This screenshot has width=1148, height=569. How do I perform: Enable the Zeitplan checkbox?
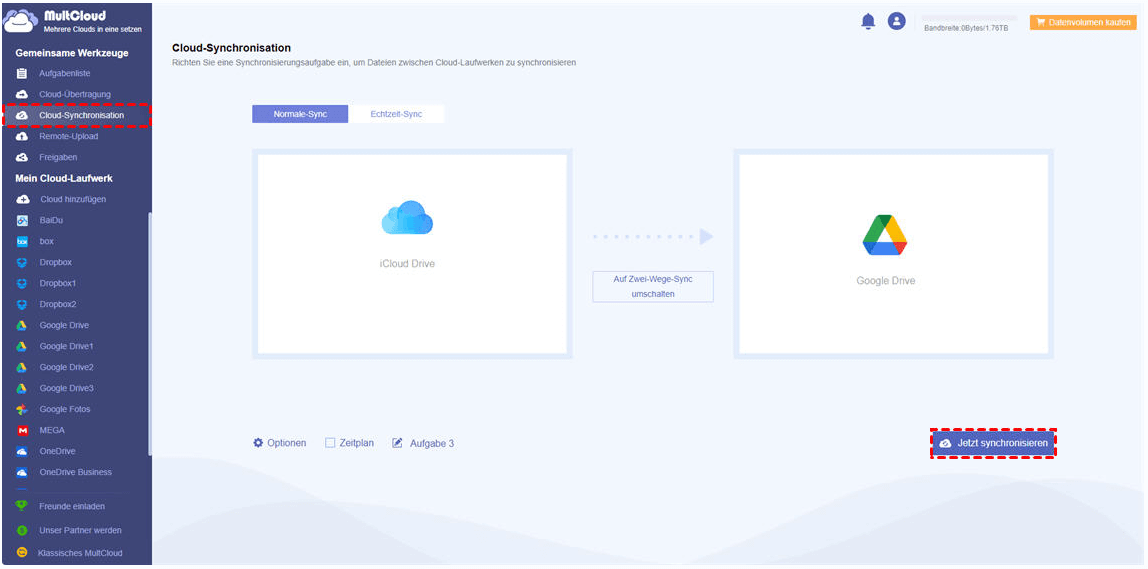tap(330, 443)
